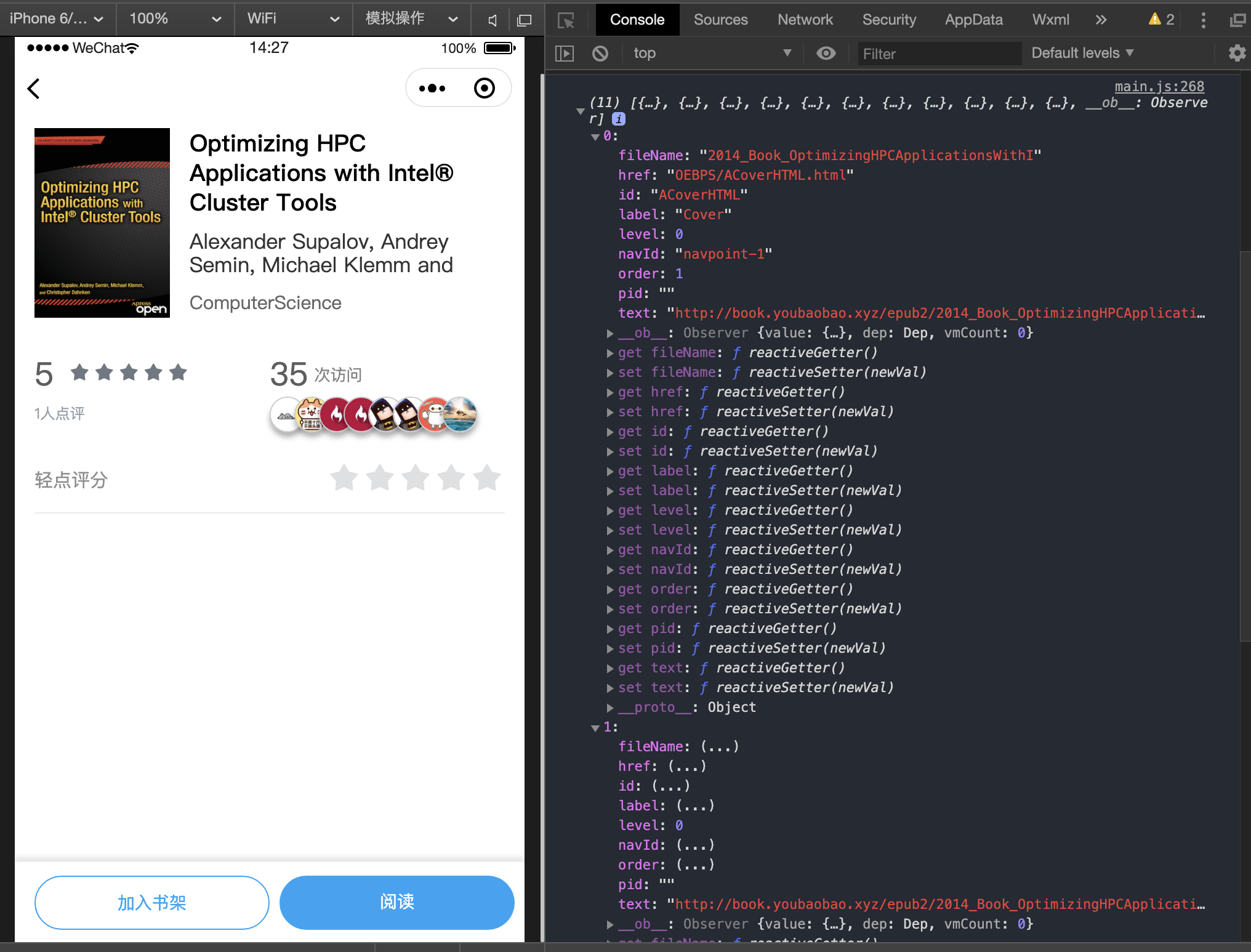Viewport: 1251px width, 952px height.
Task: Expand the first __ob__ Observer entry
Action: point(610,334)
